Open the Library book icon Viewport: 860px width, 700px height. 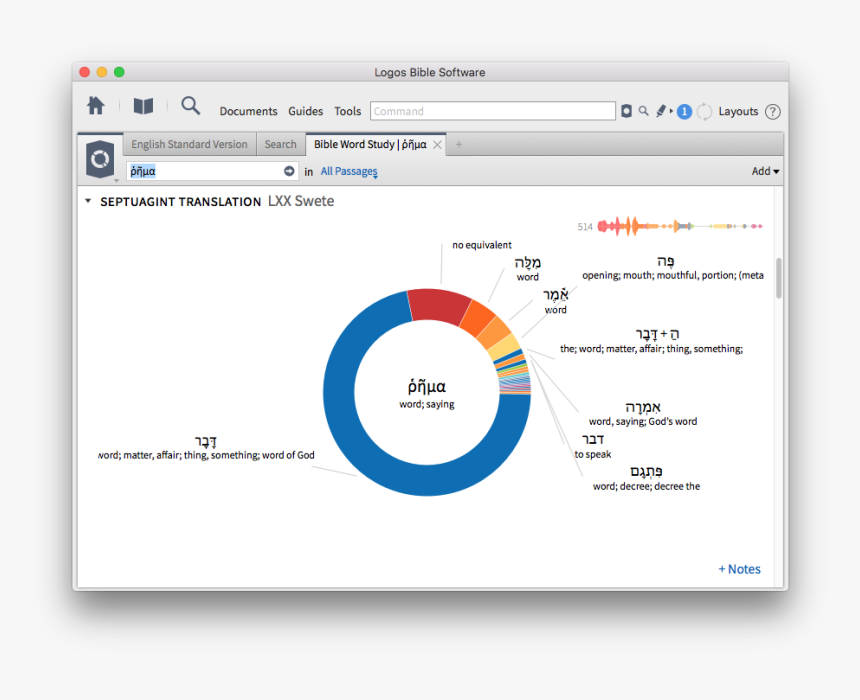143,106
